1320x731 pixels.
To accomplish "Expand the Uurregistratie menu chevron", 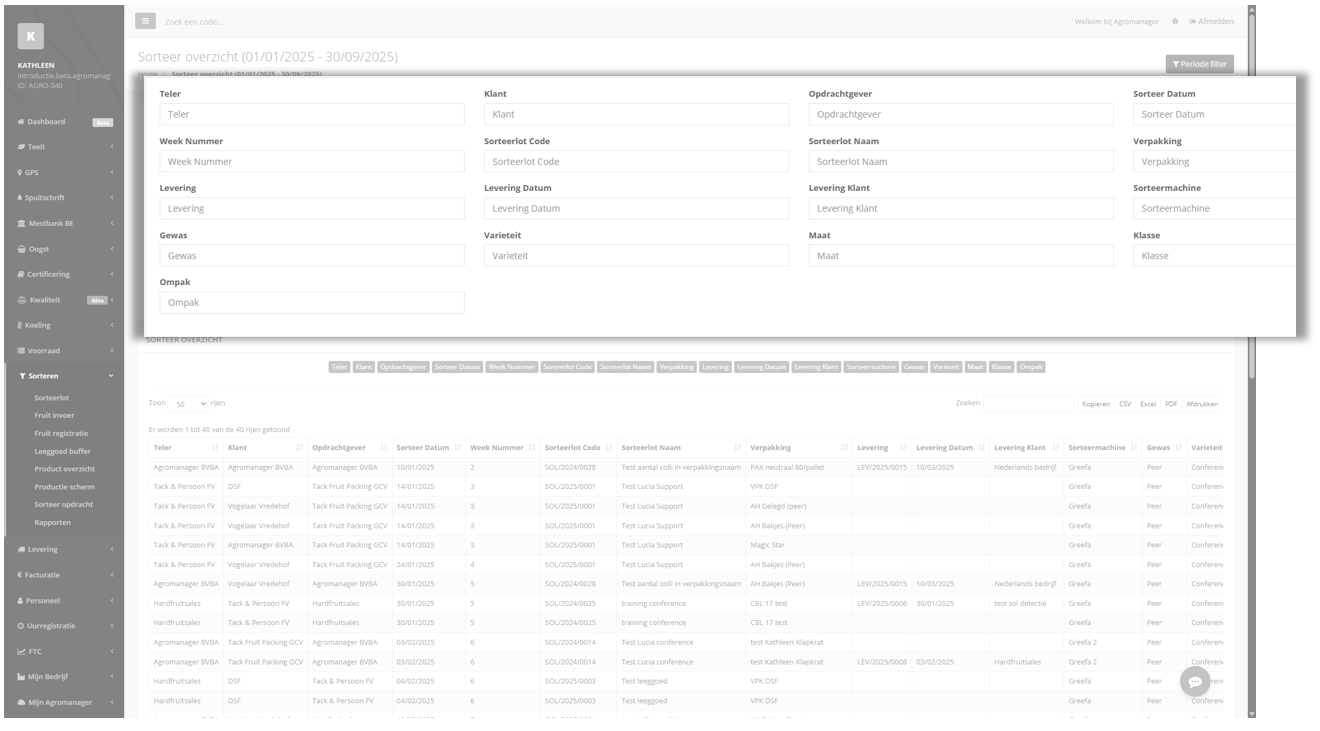I will [x=111, y=626].
